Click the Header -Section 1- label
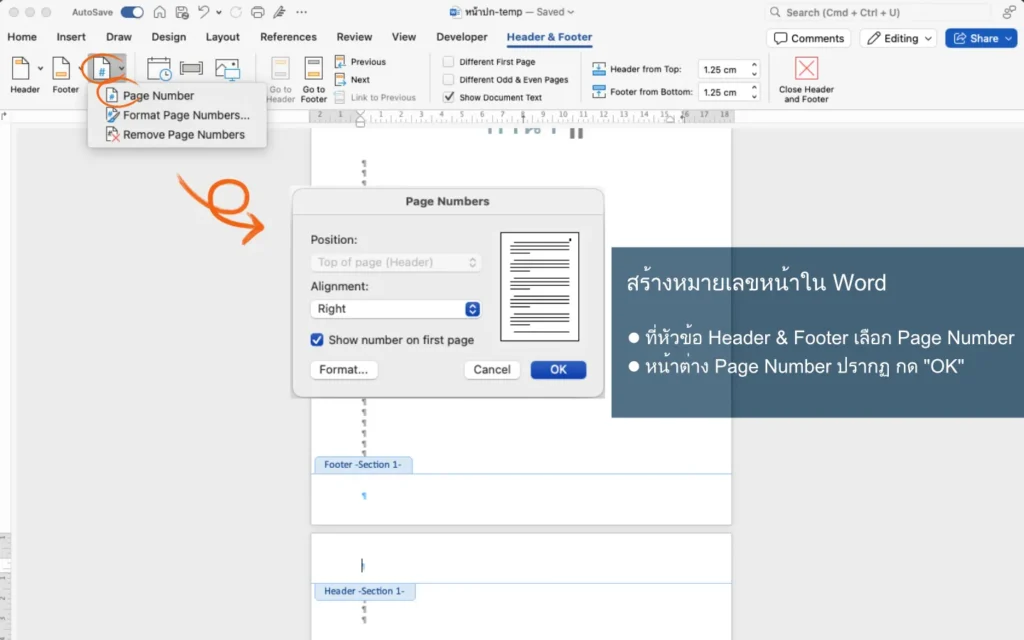The width and height of the screenshot is (1024, 640). (364, 591)
